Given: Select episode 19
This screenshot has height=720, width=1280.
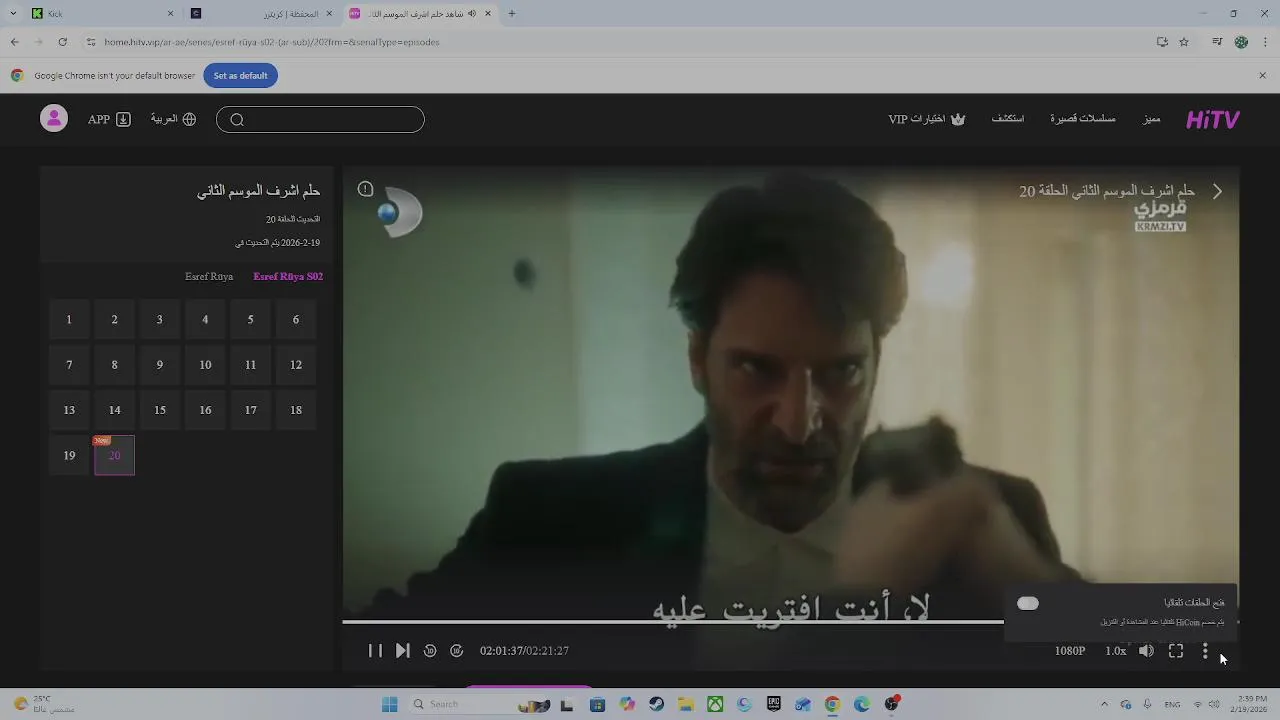Looking at the screenshot, I should [x=69, y=456].
